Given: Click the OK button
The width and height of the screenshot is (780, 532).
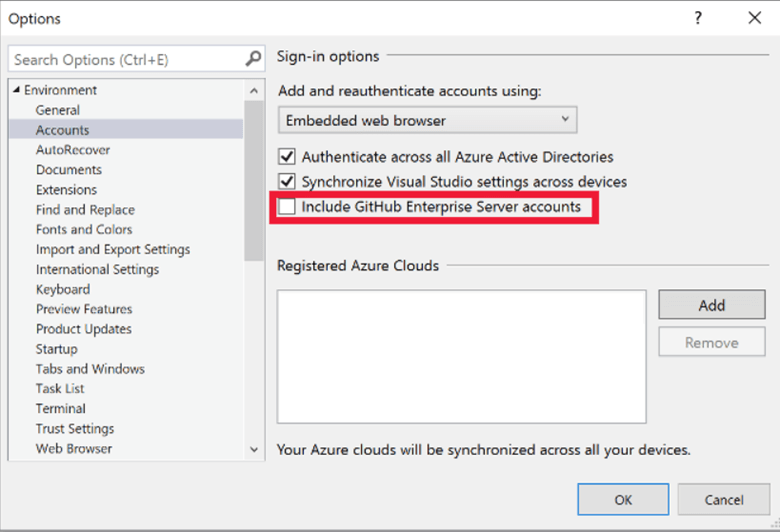Looking at the screenshot, I should tap(623, 499).
